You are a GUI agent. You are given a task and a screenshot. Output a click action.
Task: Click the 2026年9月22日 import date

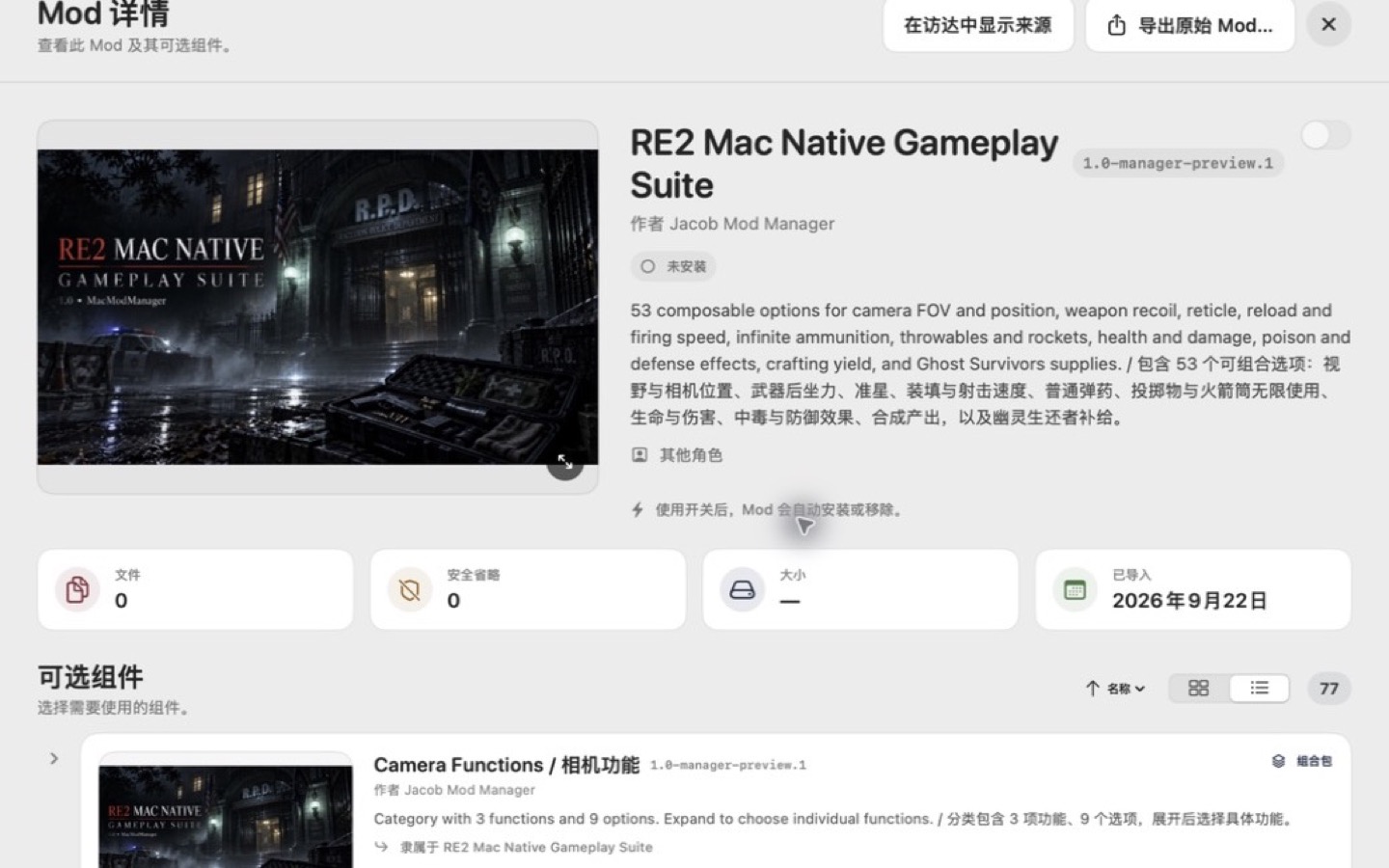click(1189, 601)
